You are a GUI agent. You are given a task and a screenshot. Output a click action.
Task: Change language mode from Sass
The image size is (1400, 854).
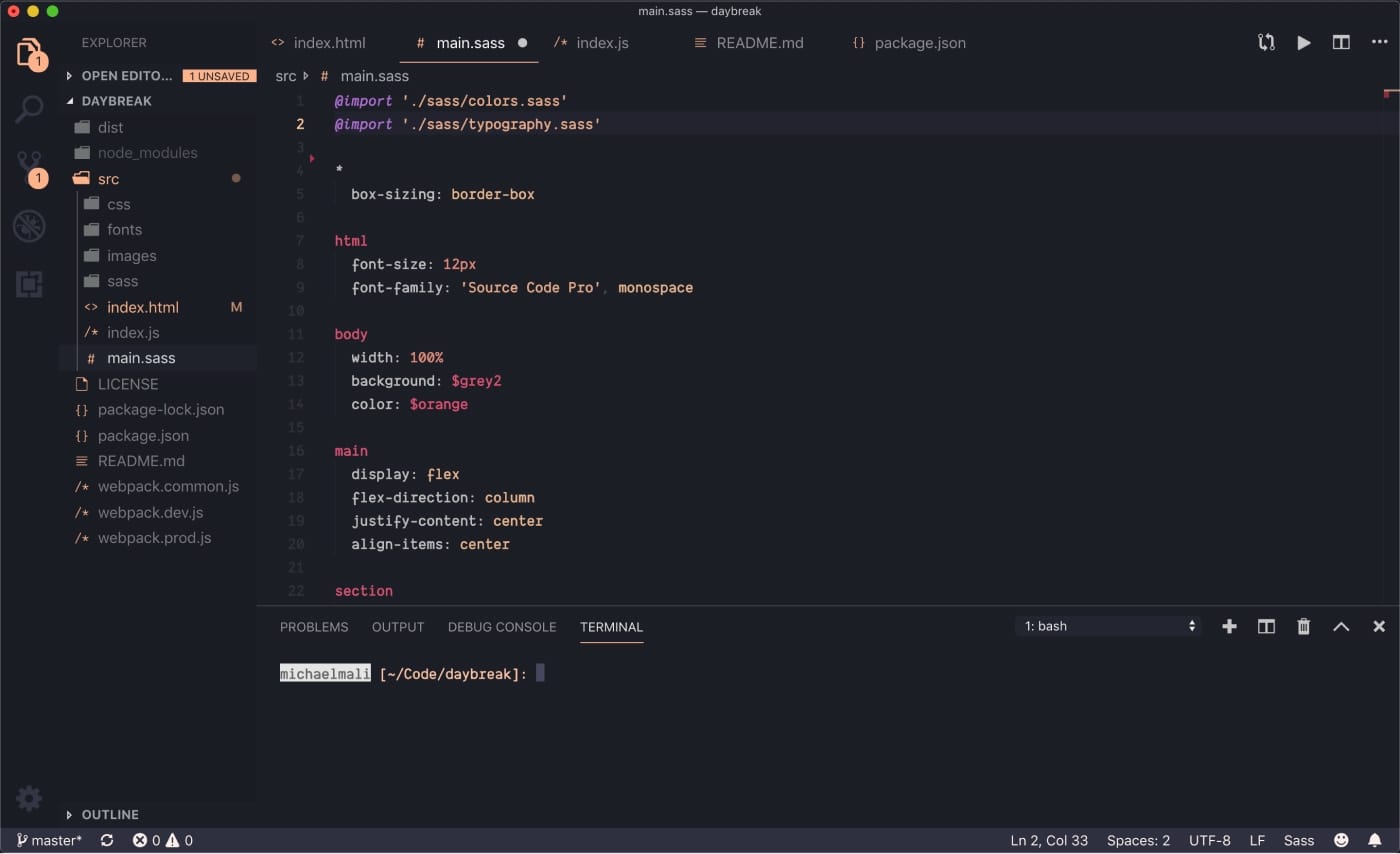pyautogui.click(x=1299, y=841)
